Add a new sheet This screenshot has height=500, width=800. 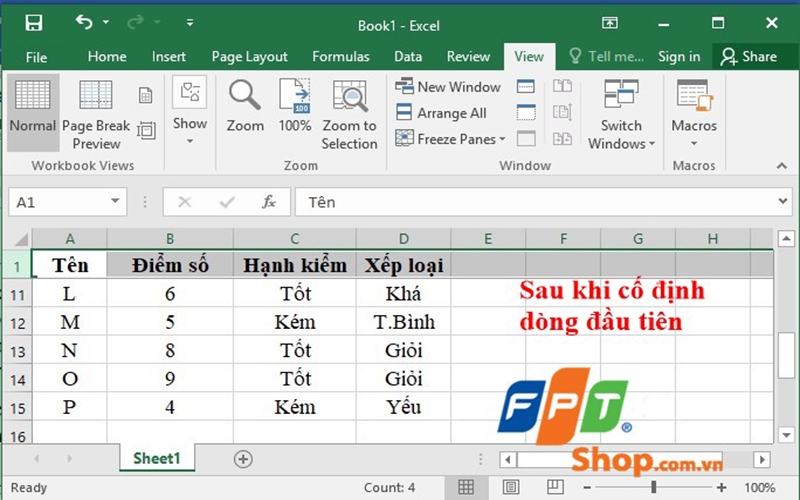[243, 459]
